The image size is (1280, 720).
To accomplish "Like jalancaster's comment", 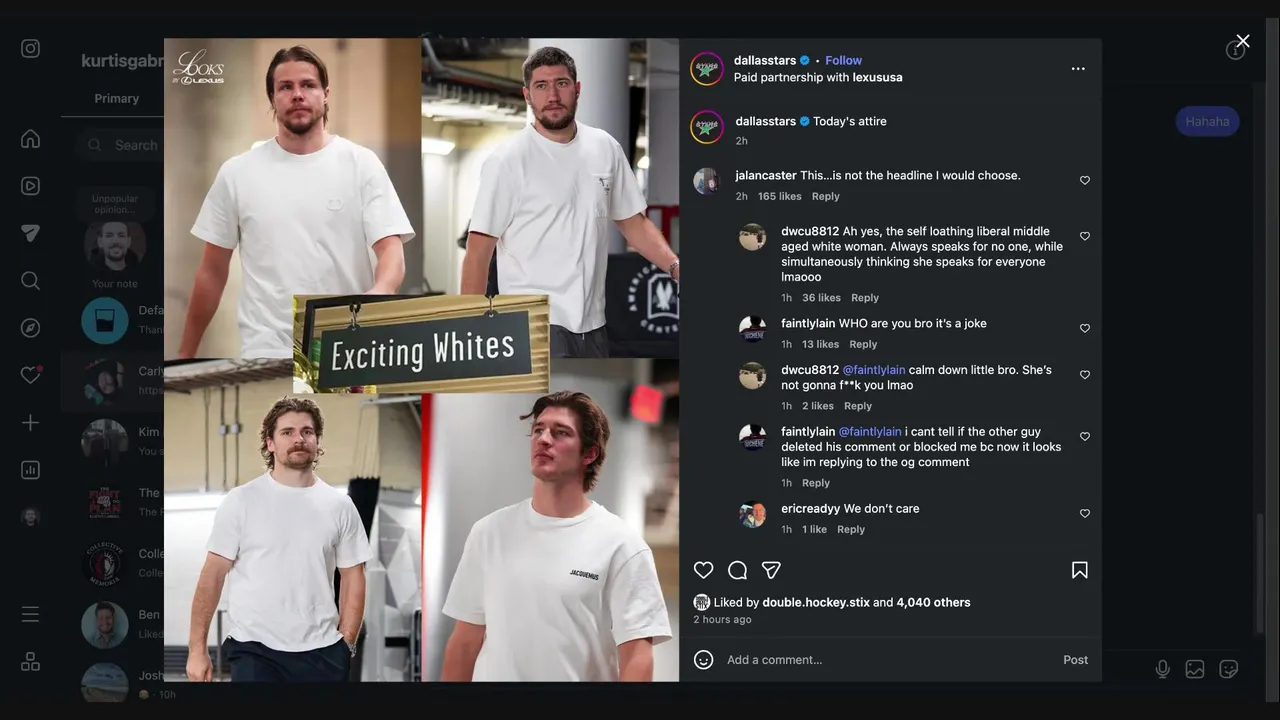I will [1085, 181].
